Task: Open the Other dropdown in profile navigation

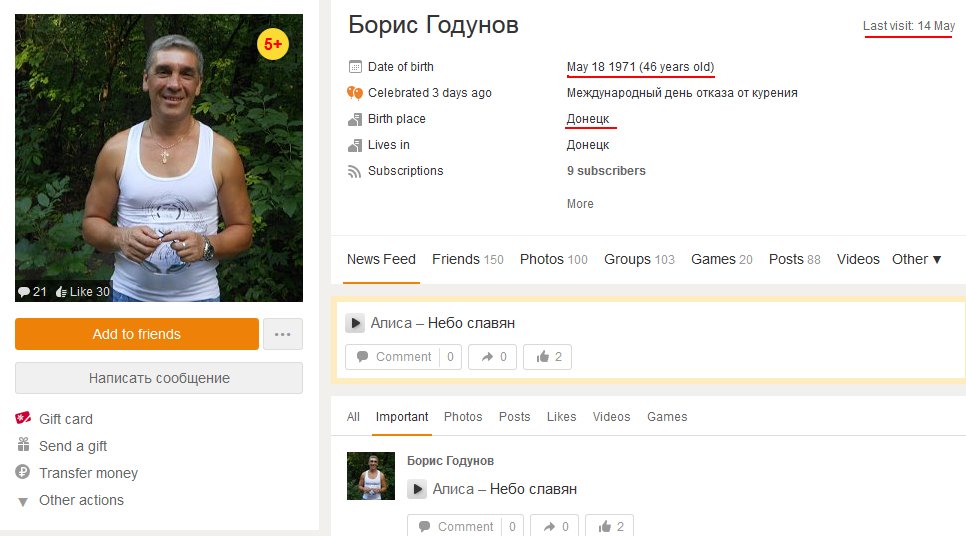Action: click(x=916, y=259)
